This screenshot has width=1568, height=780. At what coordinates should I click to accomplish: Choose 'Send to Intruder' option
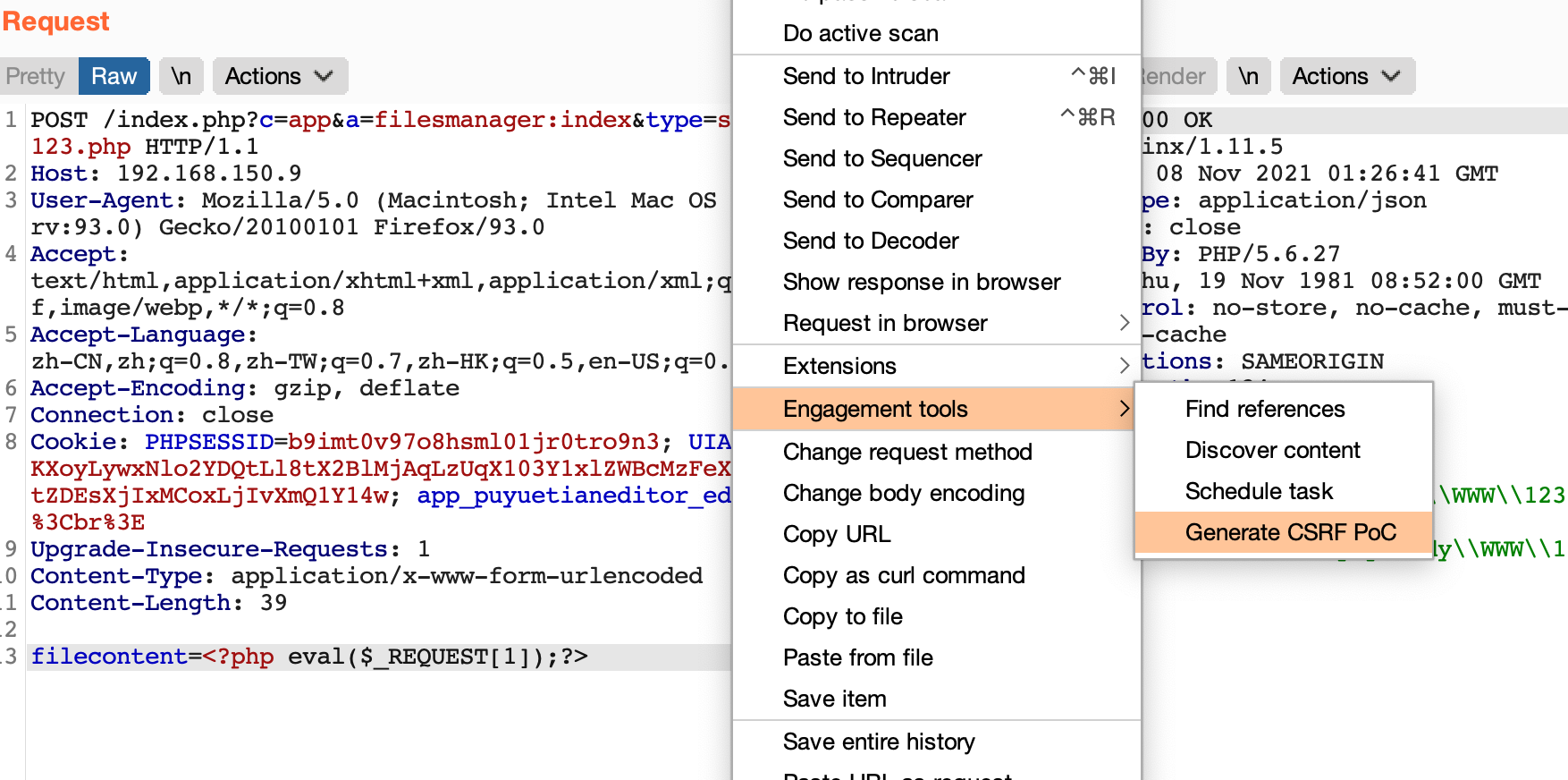[x=936, y=76]
